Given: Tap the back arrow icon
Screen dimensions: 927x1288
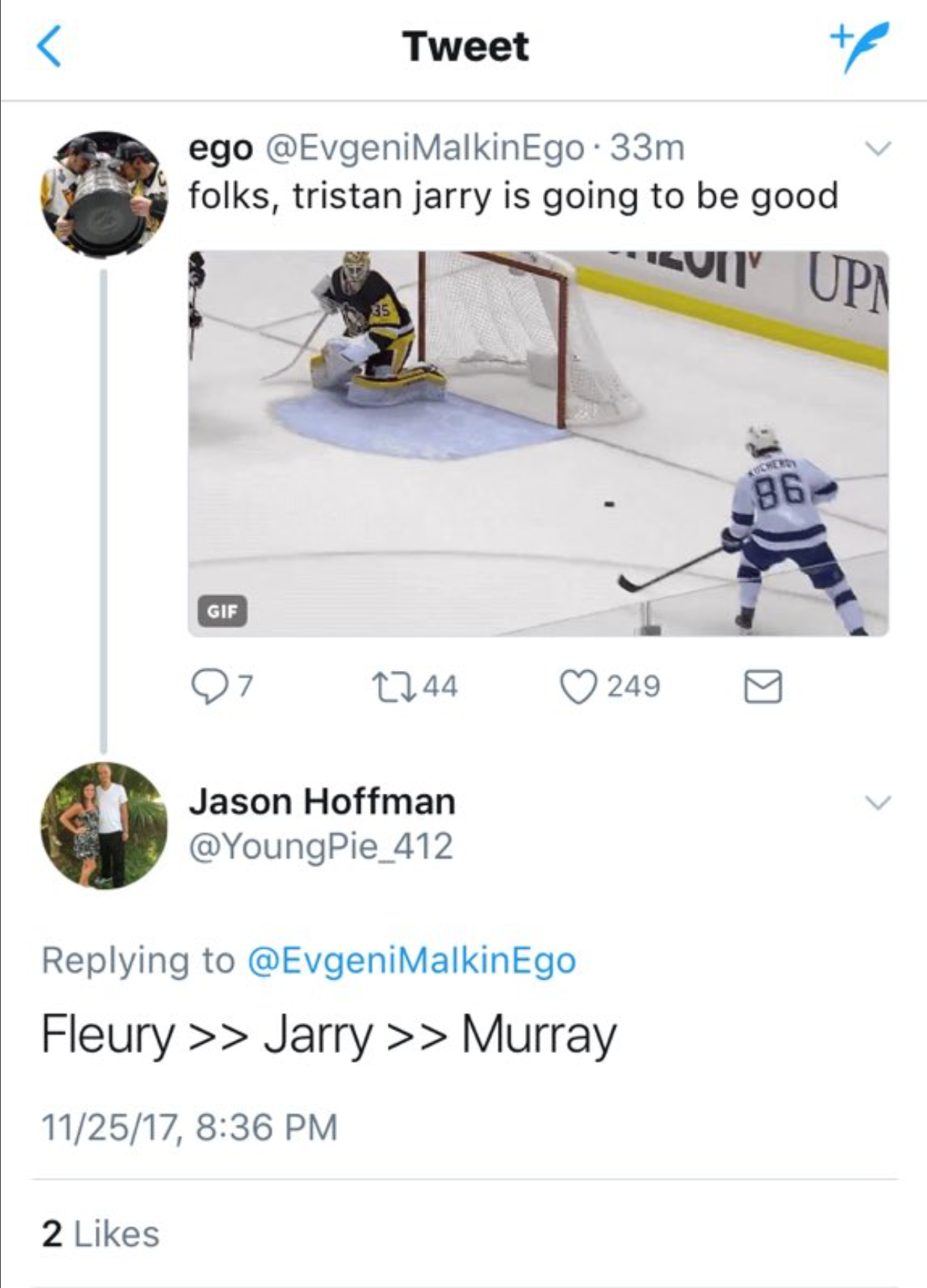Looking at the screenshot, I should click(x=49, y=46).
